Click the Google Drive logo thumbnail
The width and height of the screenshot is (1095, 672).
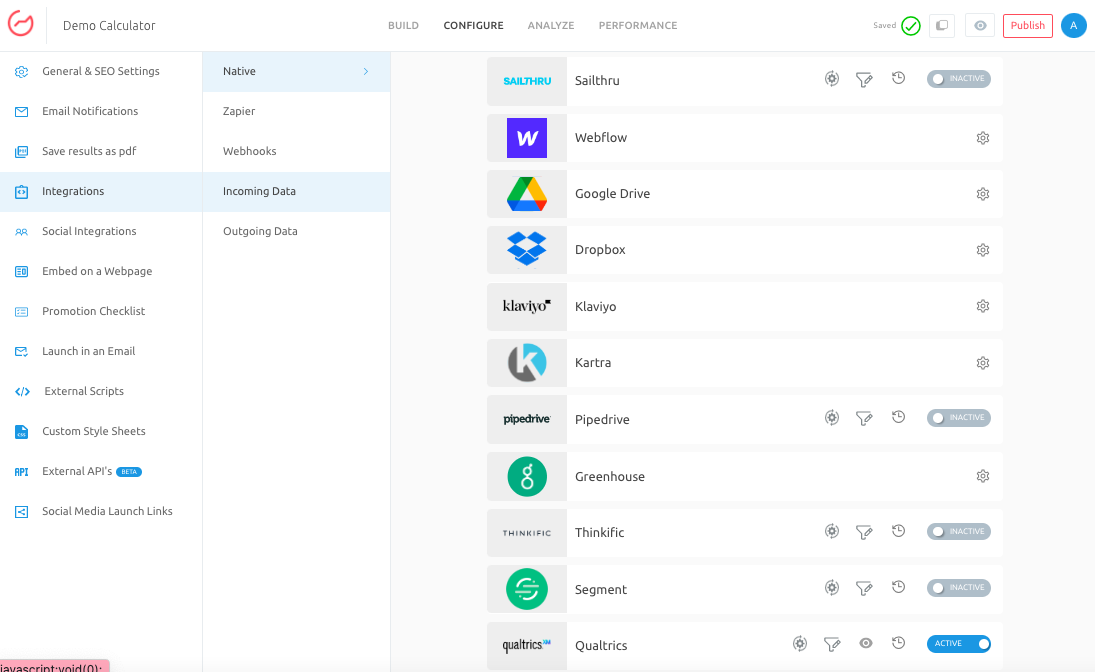(x=527, y=193)
